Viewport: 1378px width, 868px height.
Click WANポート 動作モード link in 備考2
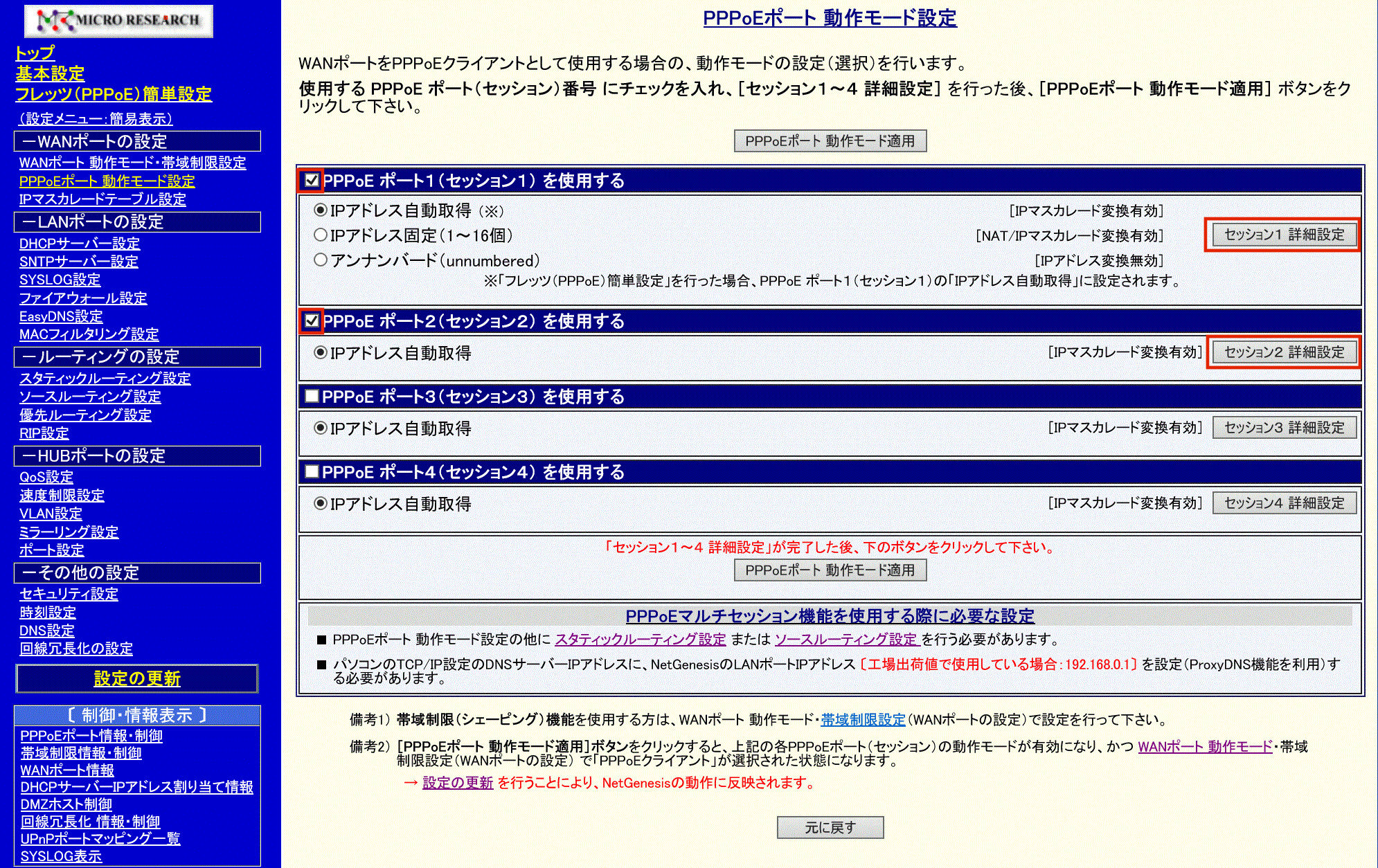[x=1206, y=747]
